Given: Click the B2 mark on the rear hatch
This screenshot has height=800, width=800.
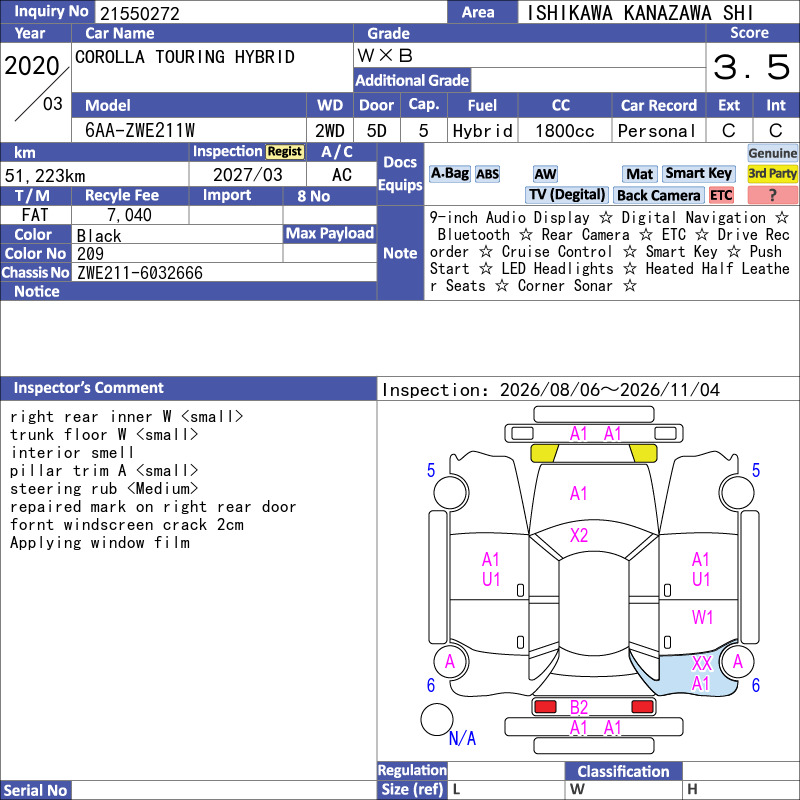Looking at the screenshot, I should coord(579,707).
